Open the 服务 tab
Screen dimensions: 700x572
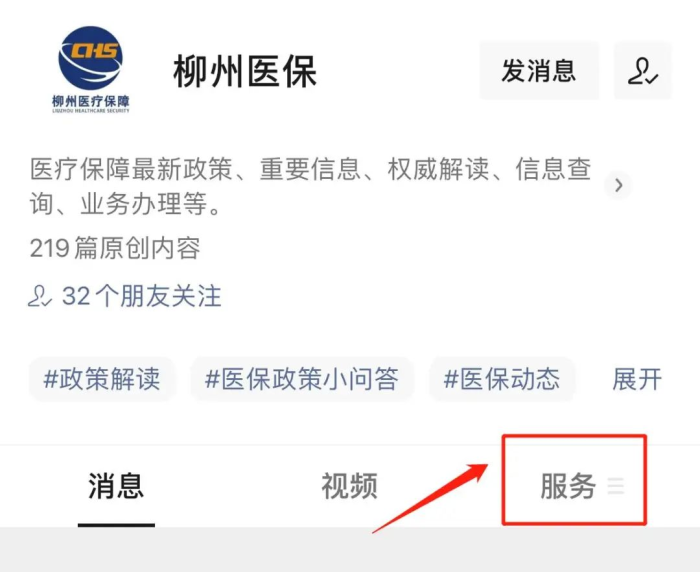coord(568,486)
